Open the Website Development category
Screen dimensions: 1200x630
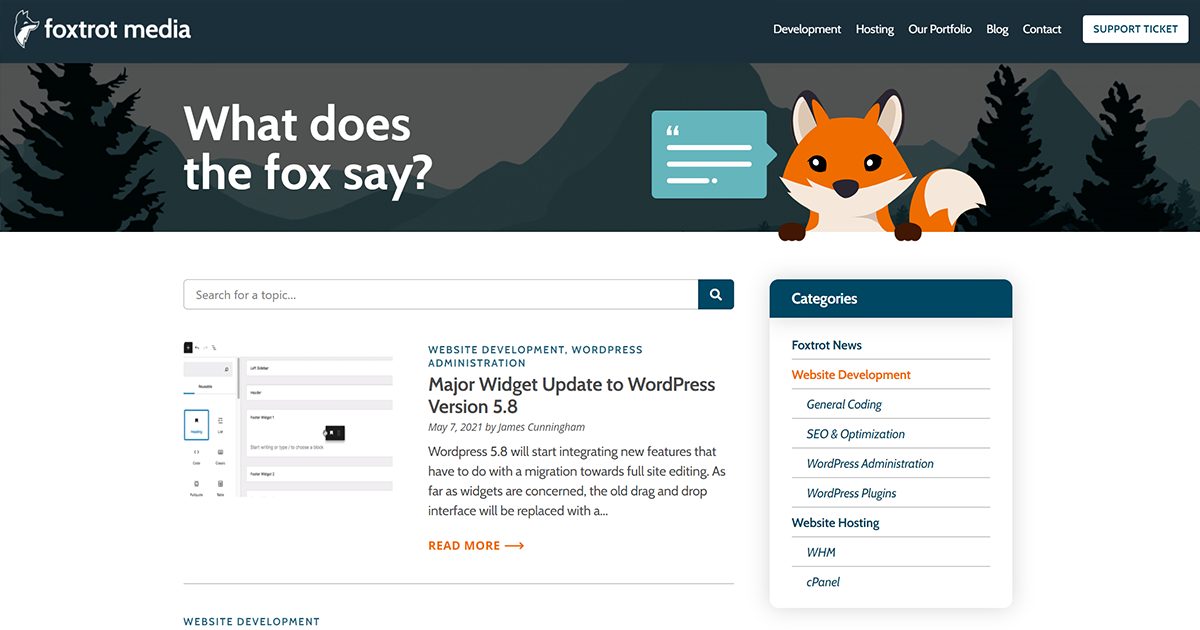tap(850, 374)
